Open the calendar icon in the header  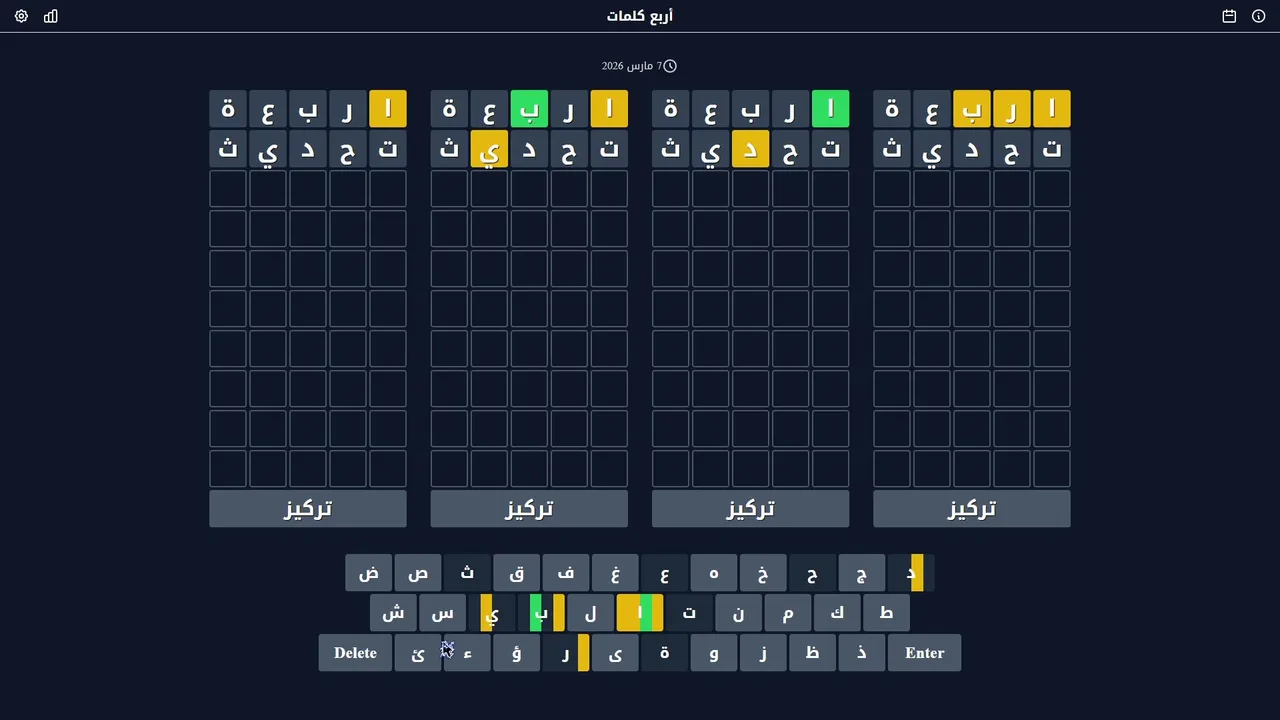1229,16
